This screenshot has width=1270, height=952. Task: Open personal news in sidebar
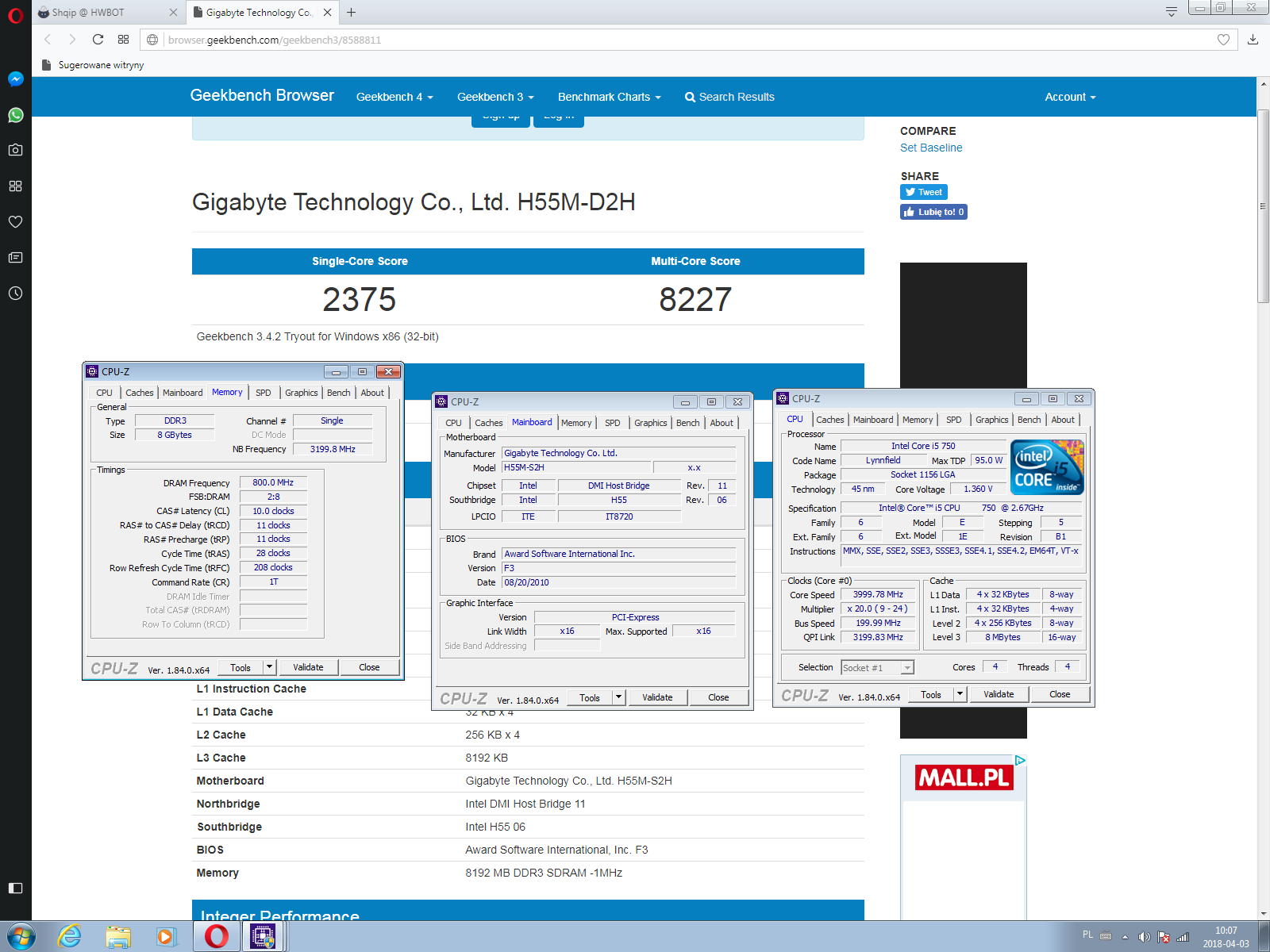(15, 257)
